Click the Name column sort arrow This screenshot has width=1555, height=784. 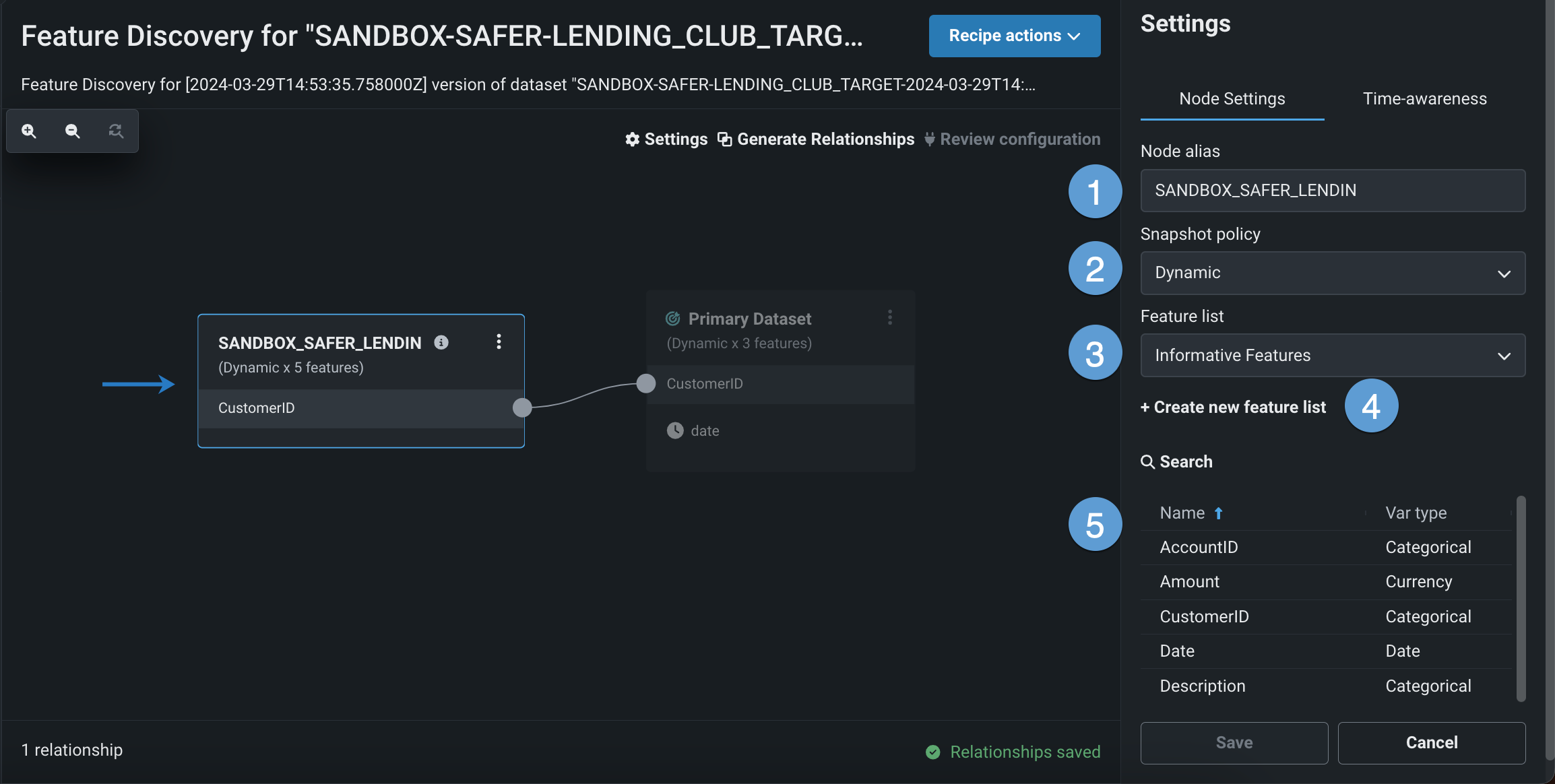tap(1218, 513)
